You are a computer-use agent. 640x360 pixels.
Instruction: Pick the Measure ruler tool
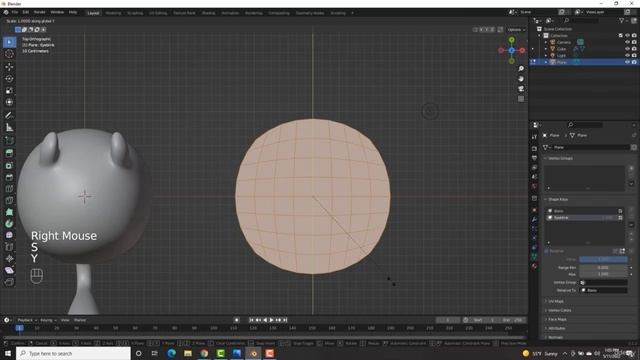pyautogui.click(x=9, y=128)
